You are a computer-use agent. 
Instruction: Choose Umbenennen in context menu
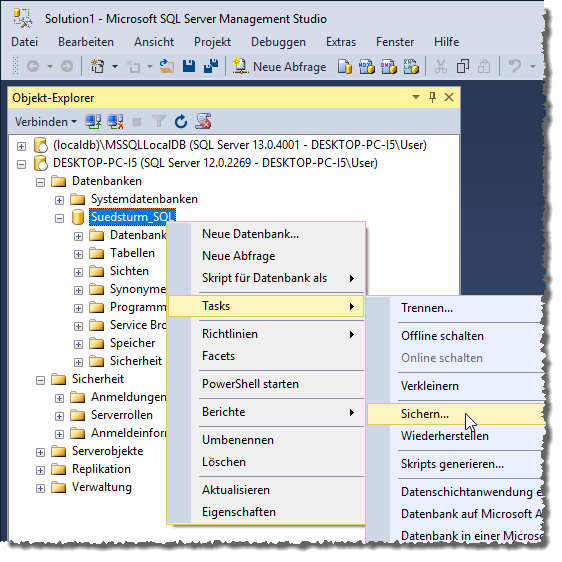click(x=266, y=440)
